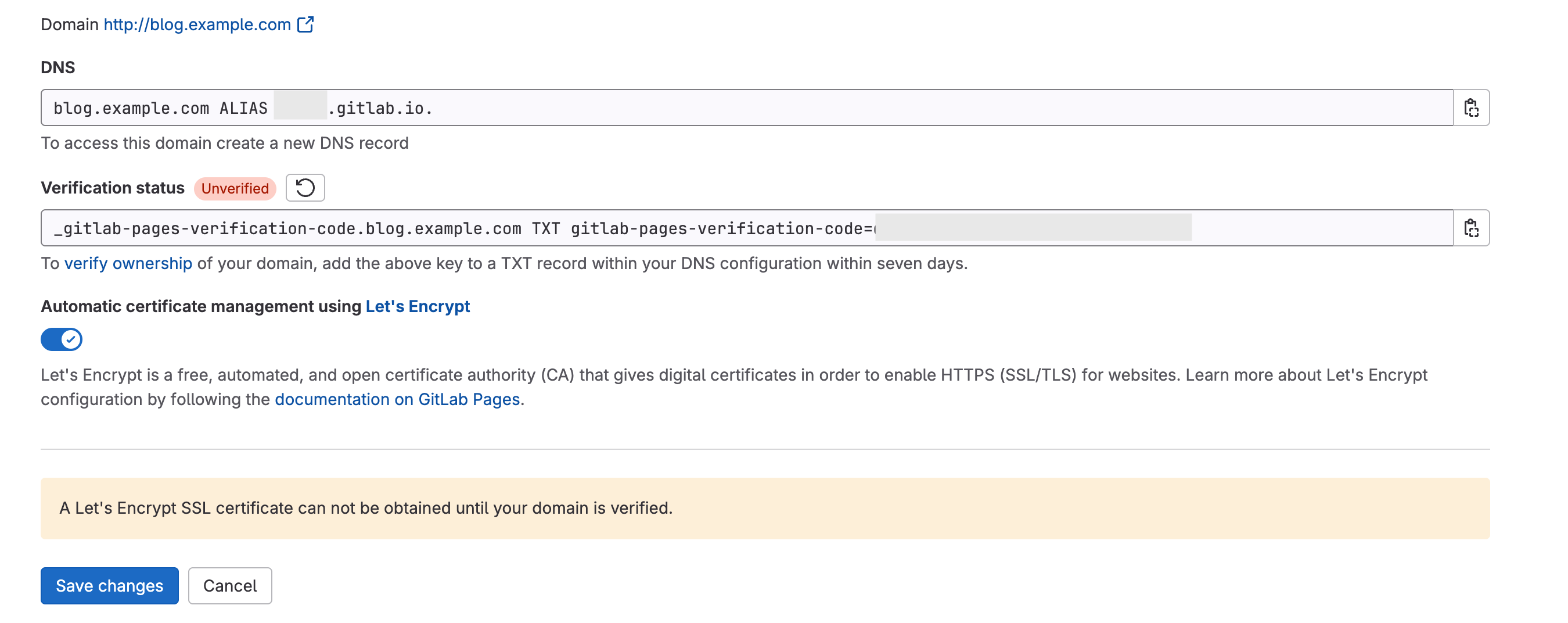Click the 'create a new DNS record' hint
1568x623 pixels.
click(x=225, y=143)
